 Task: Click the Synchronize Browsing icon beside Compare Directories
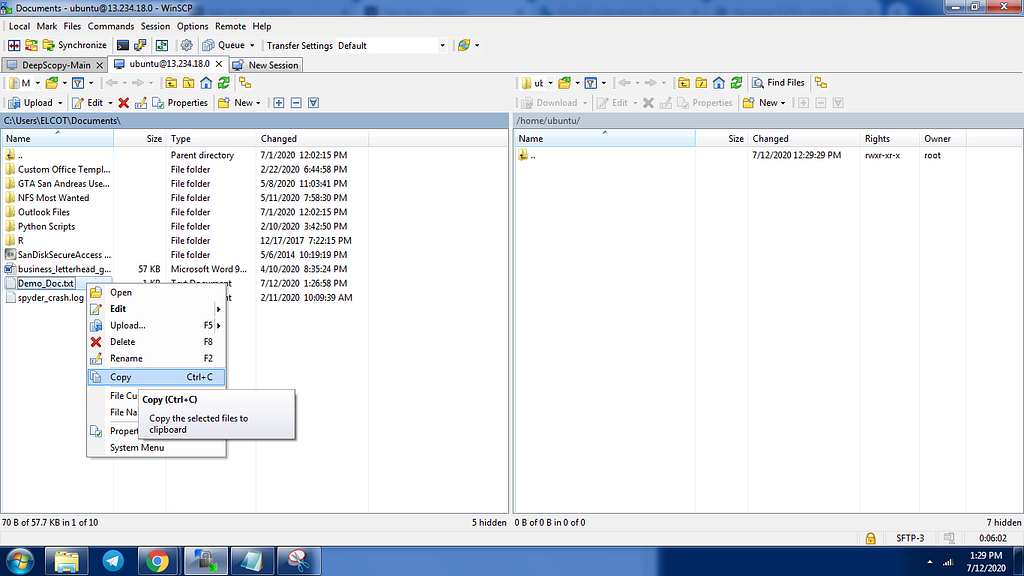[x=31, y=45]
